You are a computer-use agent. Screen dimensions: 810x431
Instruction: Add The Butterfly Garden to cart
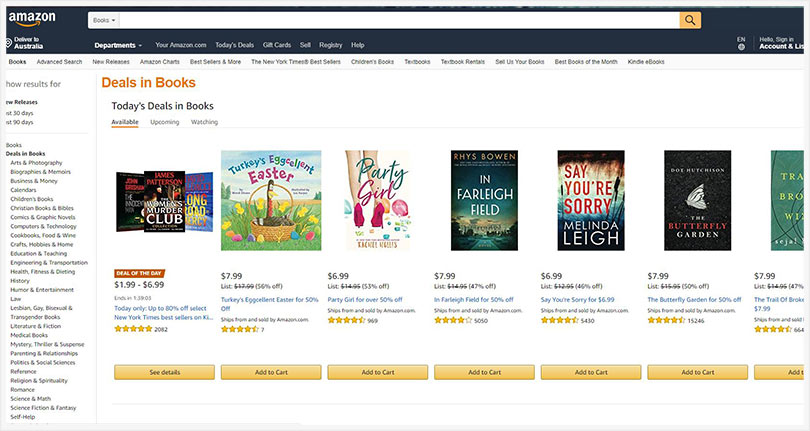point(697,372)
